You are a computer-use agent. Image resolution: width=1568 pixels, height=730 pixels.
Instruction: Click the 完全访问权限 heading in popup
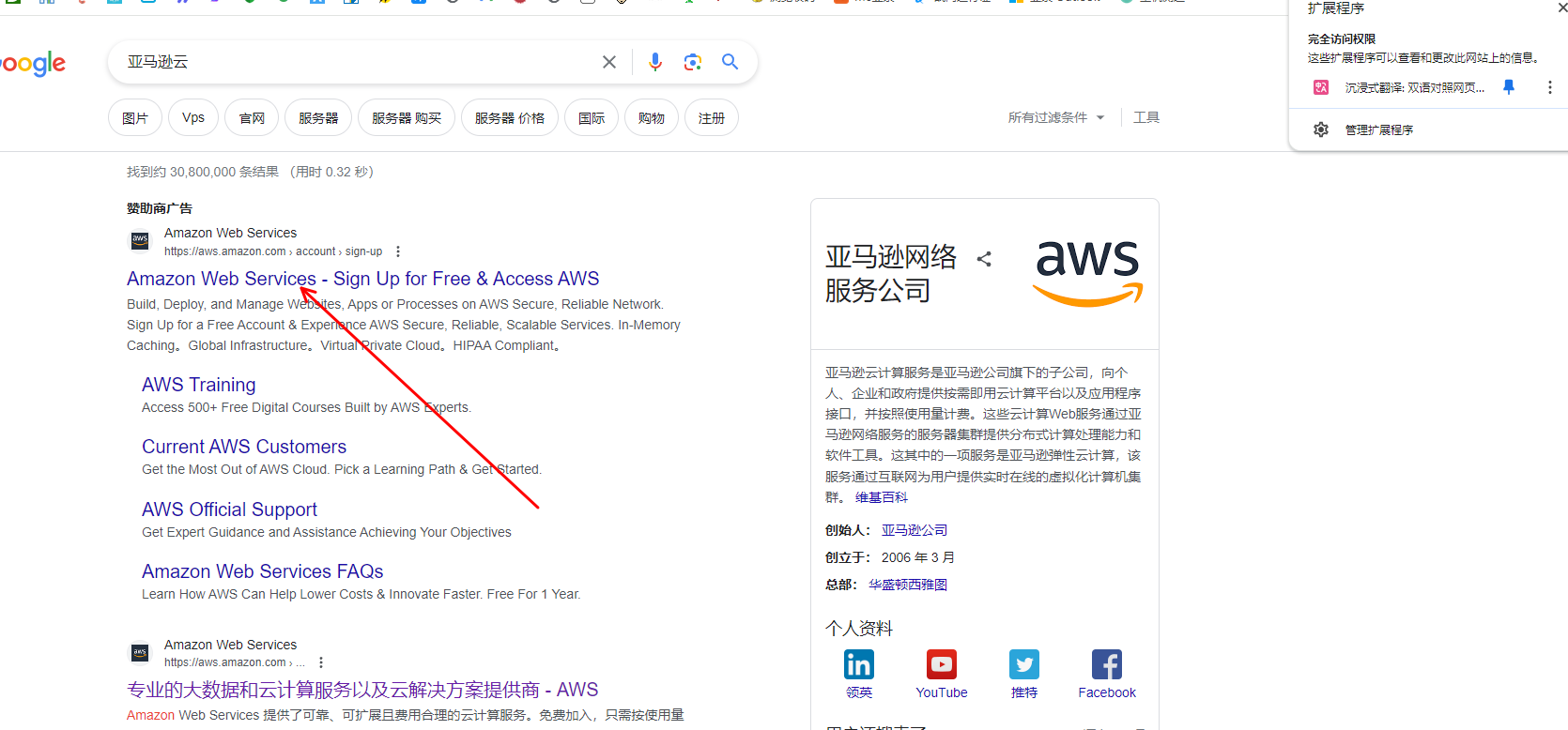(1342, 38)
